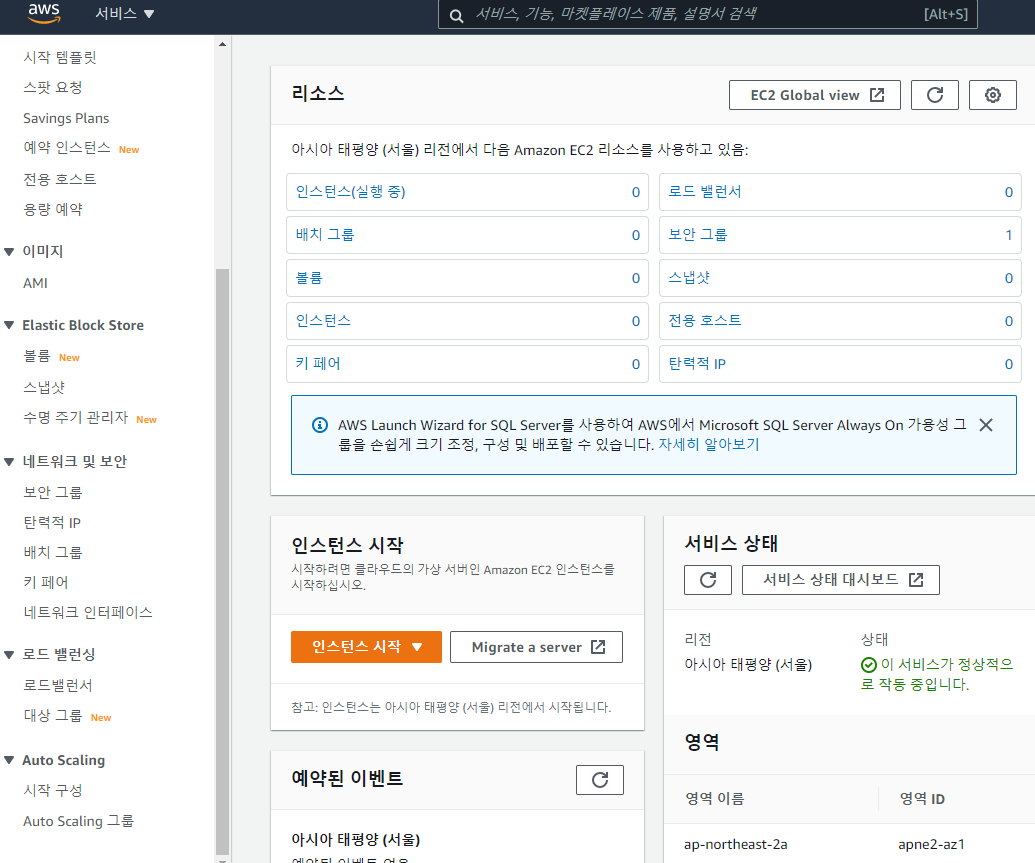
Task: Open AMI in sidebar
Action: pyautogui.click(x=36, y=283)
